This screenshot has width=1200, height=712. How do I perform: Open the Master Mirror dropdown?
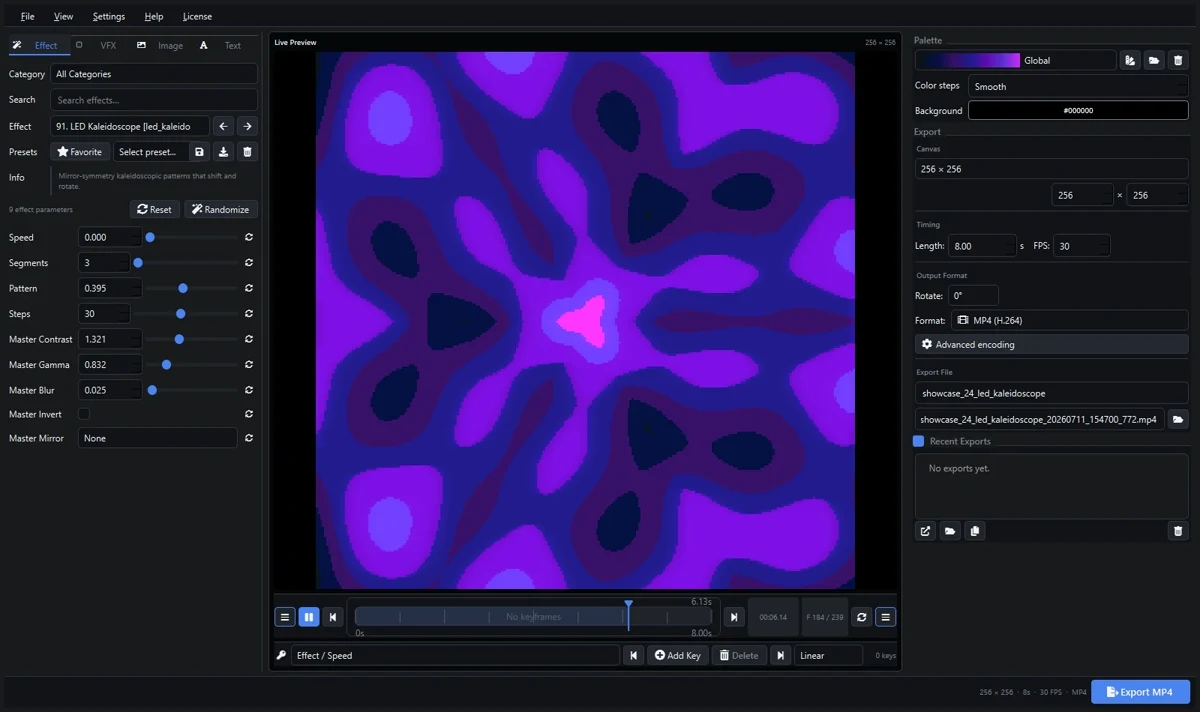click(x=158, y=438)
